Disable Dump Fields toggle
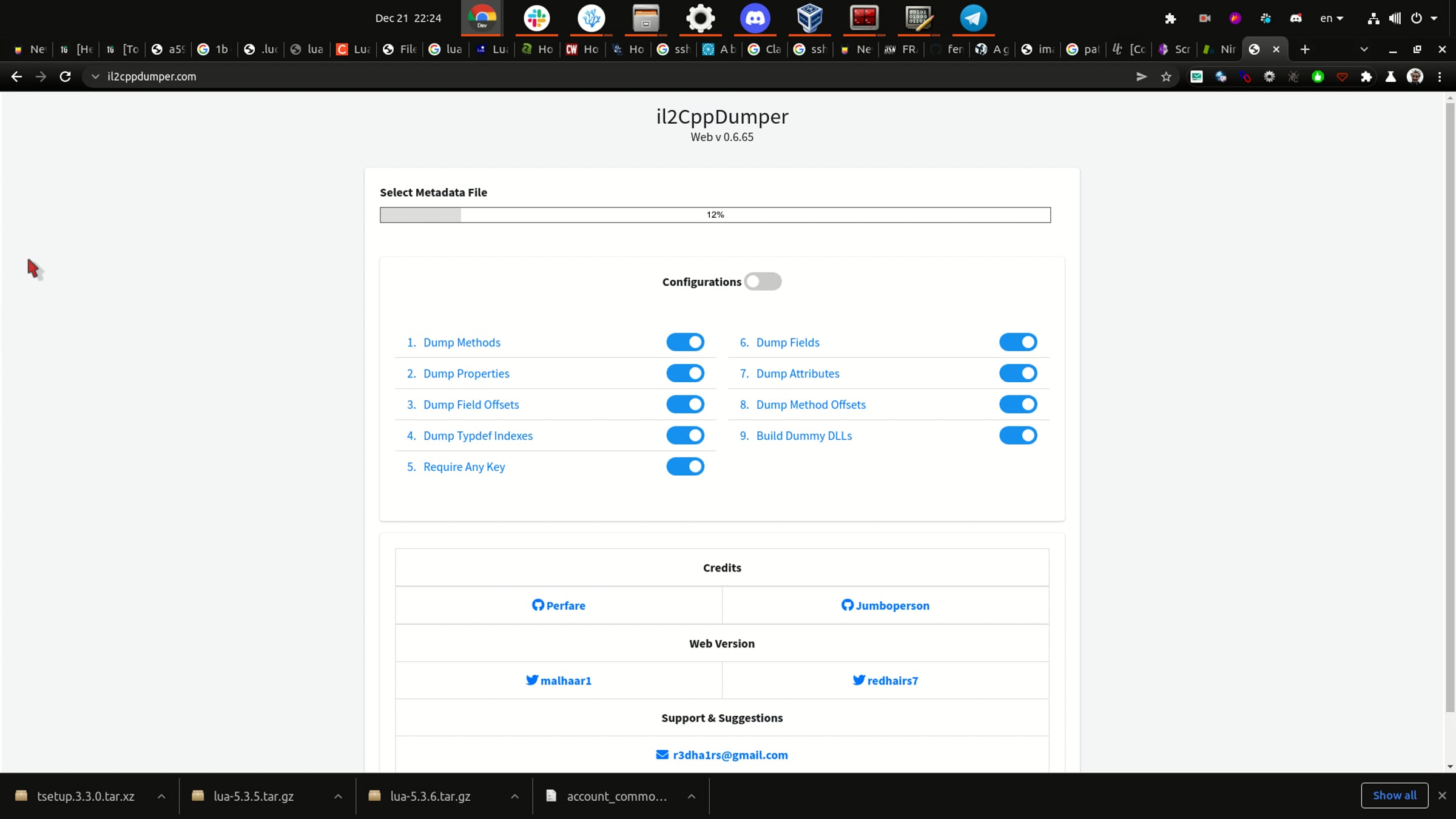1456x819 pixels. click(x=1019, y=342)
